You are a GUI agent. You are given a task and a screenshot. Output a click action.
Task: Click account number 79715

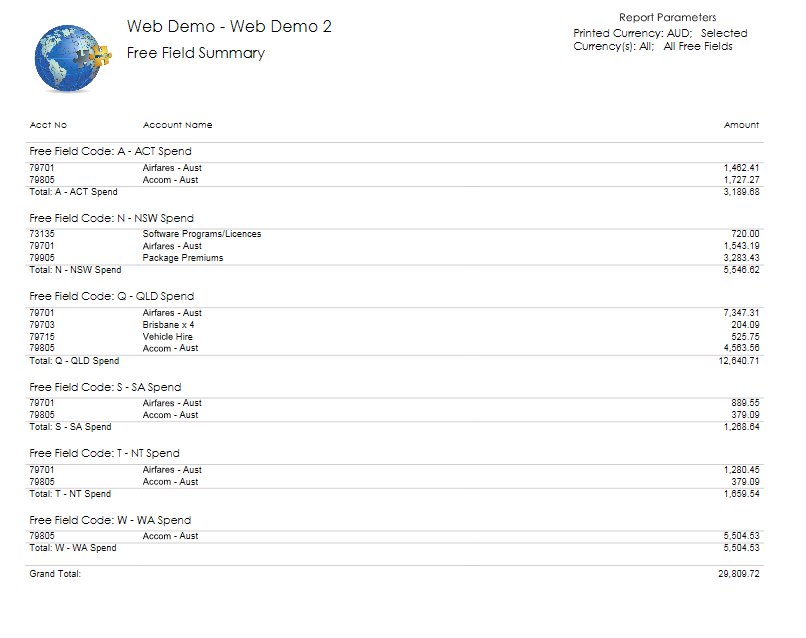coord(42,337)
